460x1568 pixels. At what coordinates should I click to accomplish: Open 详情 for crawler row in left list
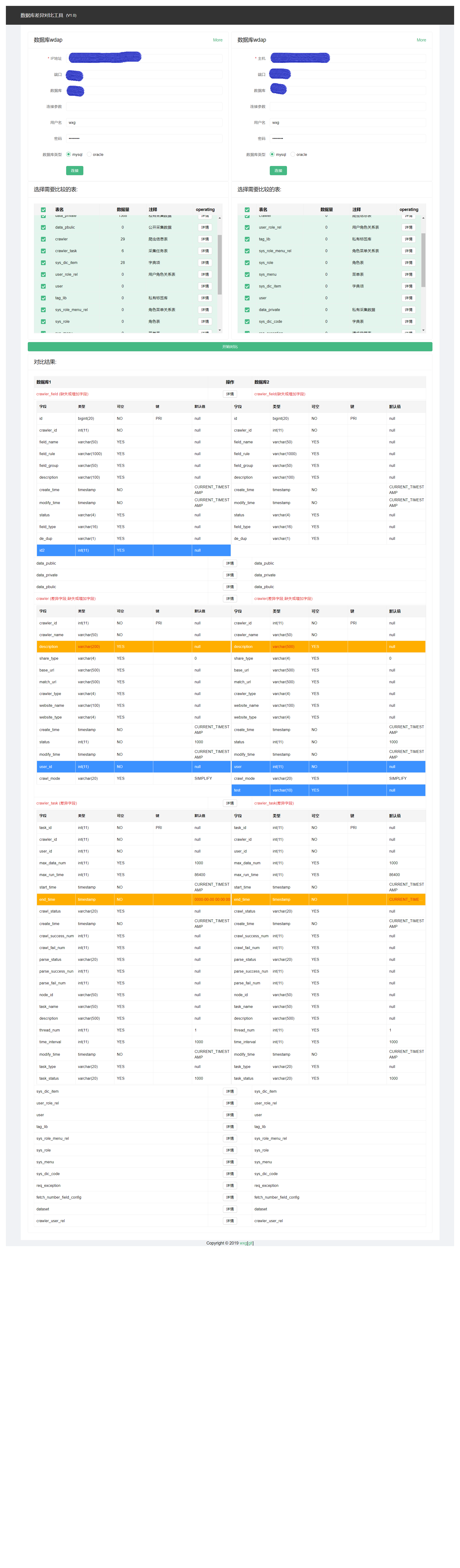[x=205, y=239]
